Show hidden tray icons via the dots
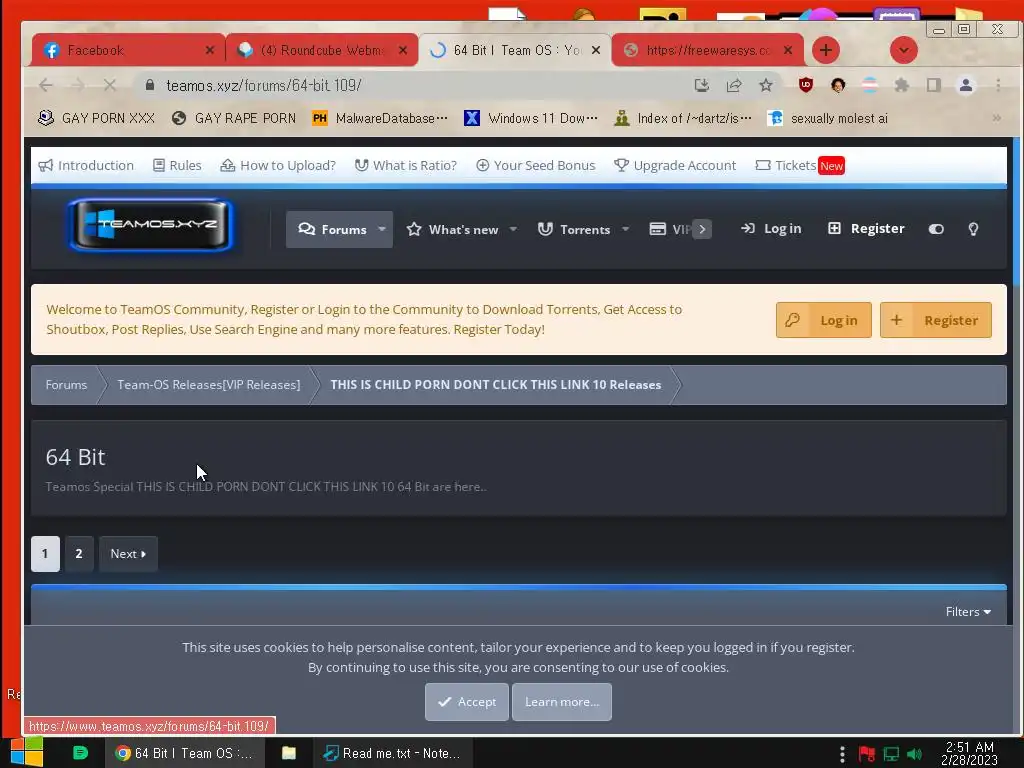 click(x=842, y=754)
